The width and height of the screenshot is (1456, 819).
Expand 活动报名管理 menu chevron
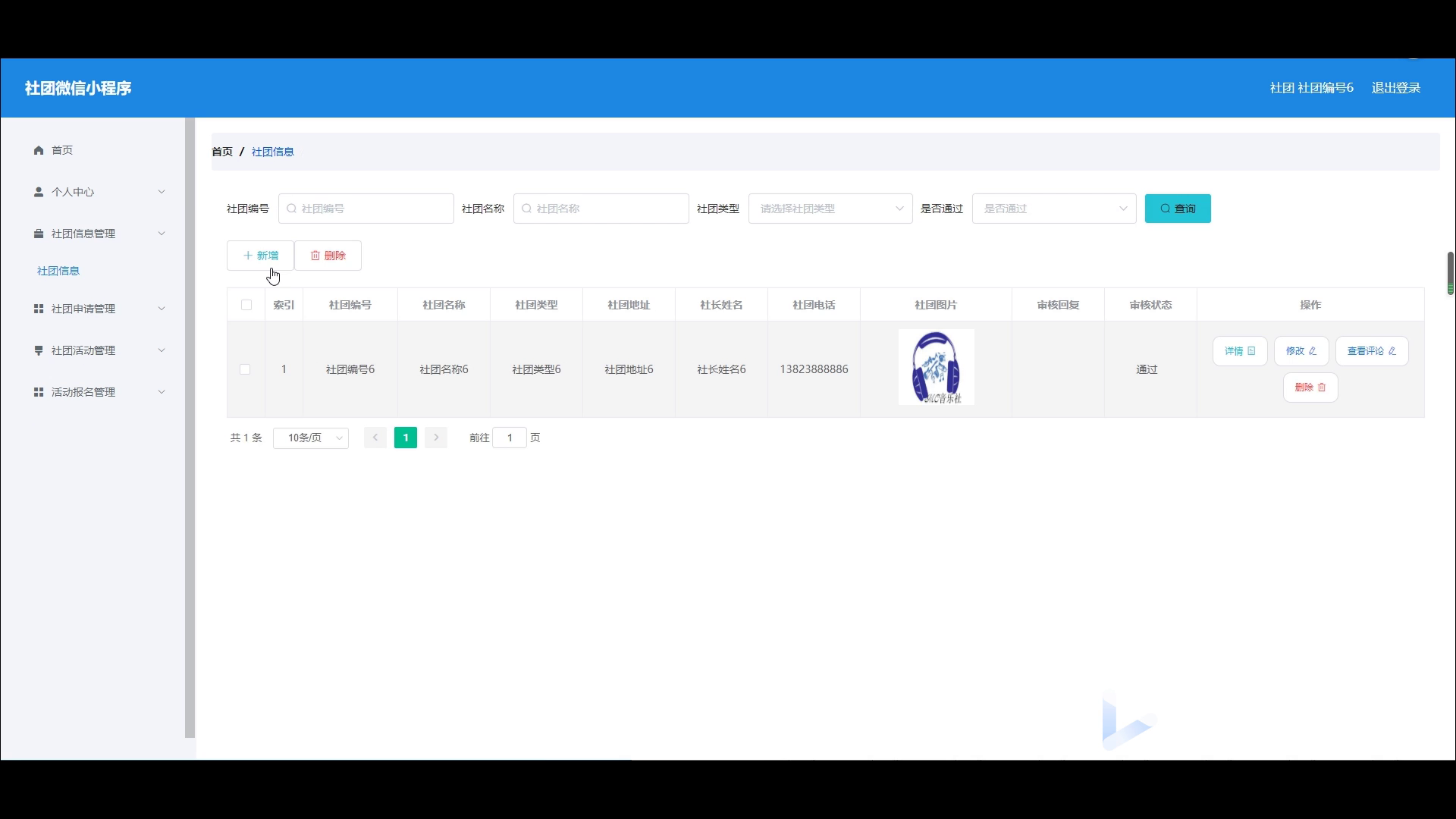pyautogui.click(x=162, y=392)
